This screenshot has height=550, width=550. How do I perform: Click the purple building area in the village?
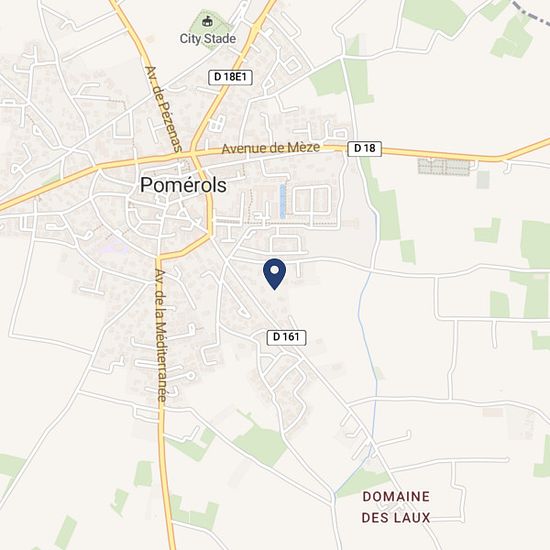(114, 247)
